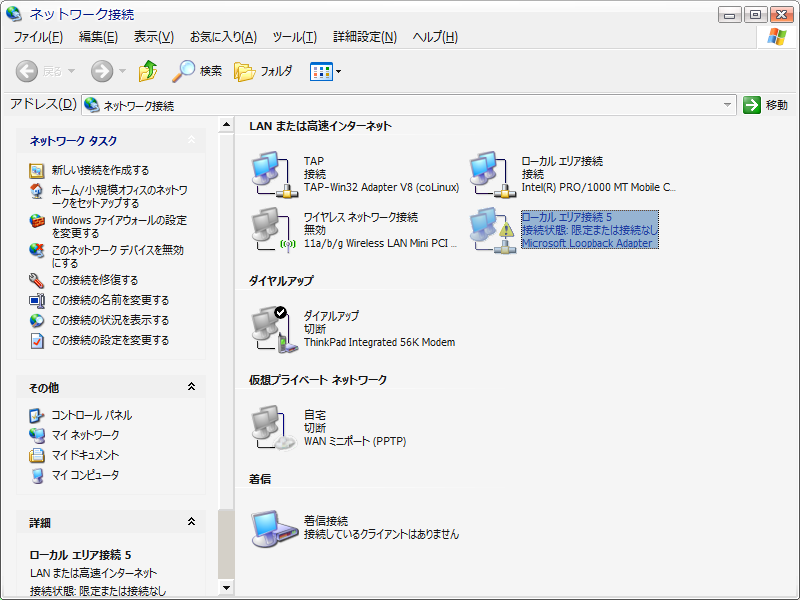Collapse the 詳細 details panel

(x=191, y=522)
